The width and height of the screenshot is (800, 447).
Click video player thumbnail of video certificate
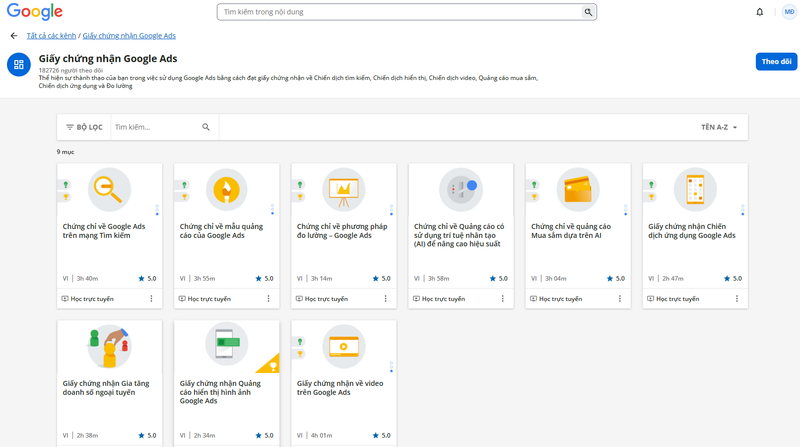pos(344,346)
